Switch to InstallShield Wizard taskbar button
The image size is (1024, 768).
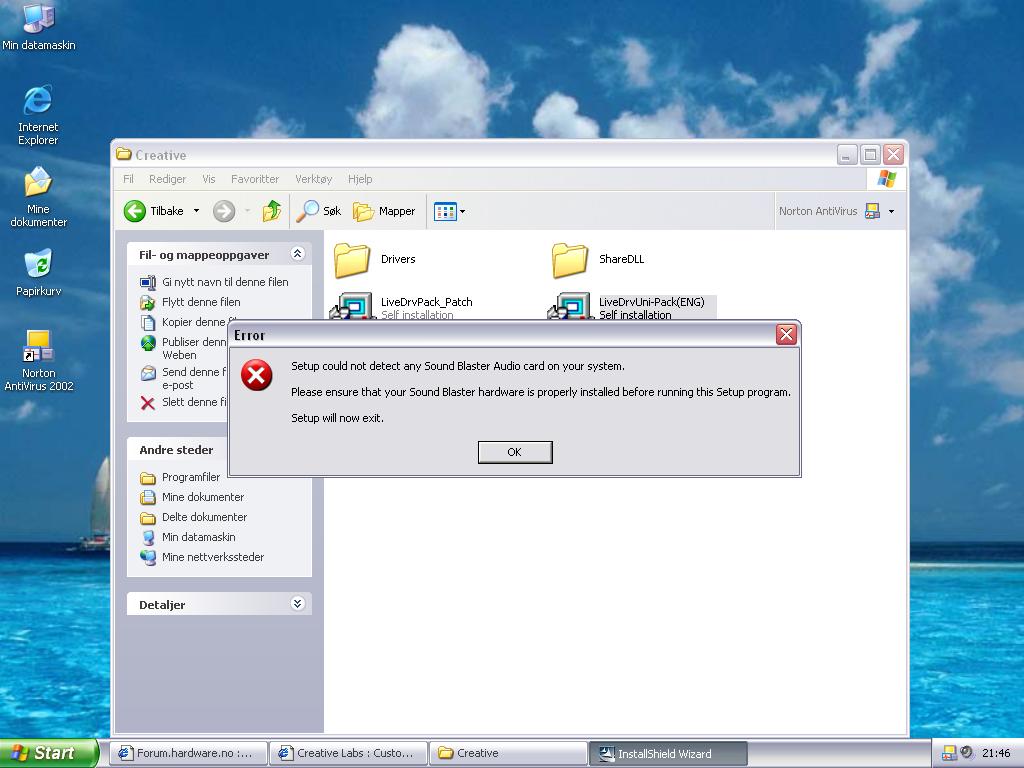[667, 753]
